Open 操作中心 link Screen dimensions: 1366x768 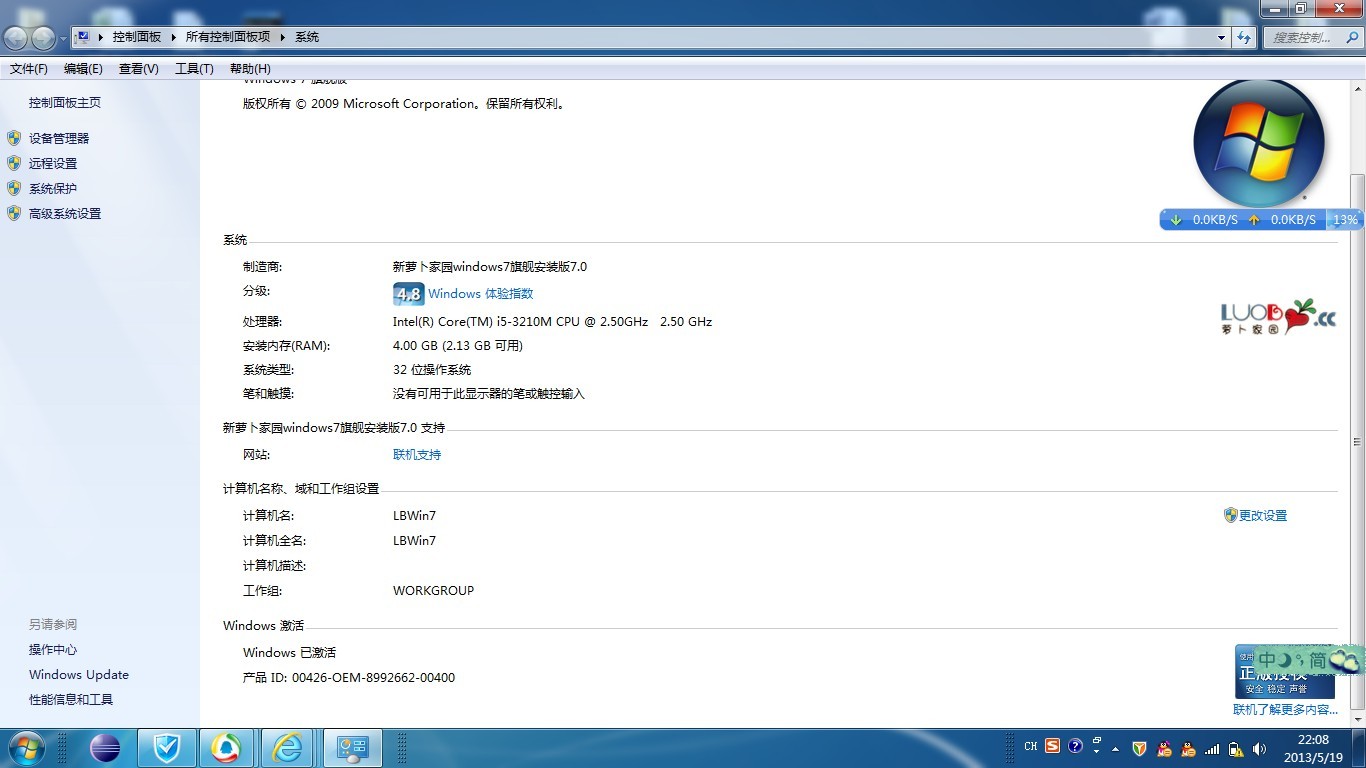(x=53, y=650)
